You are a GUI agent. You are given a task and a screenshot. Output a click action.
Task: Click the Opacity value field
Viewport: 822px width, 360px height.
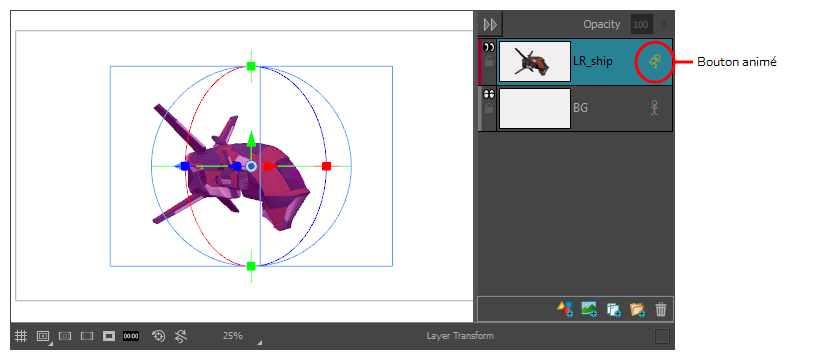pyautogui.click(x=642, y=25)
